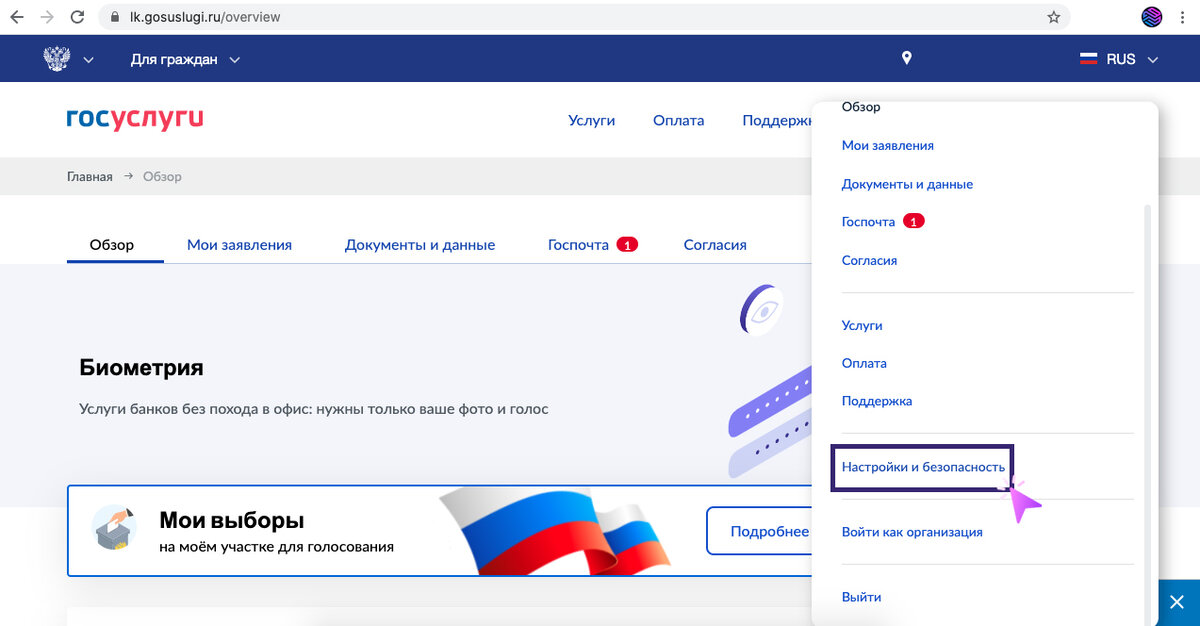Click the Главная breadcrumb link
Image resolution: width=1200 pixels, height=626 pixels.
(x=90, y=176)
